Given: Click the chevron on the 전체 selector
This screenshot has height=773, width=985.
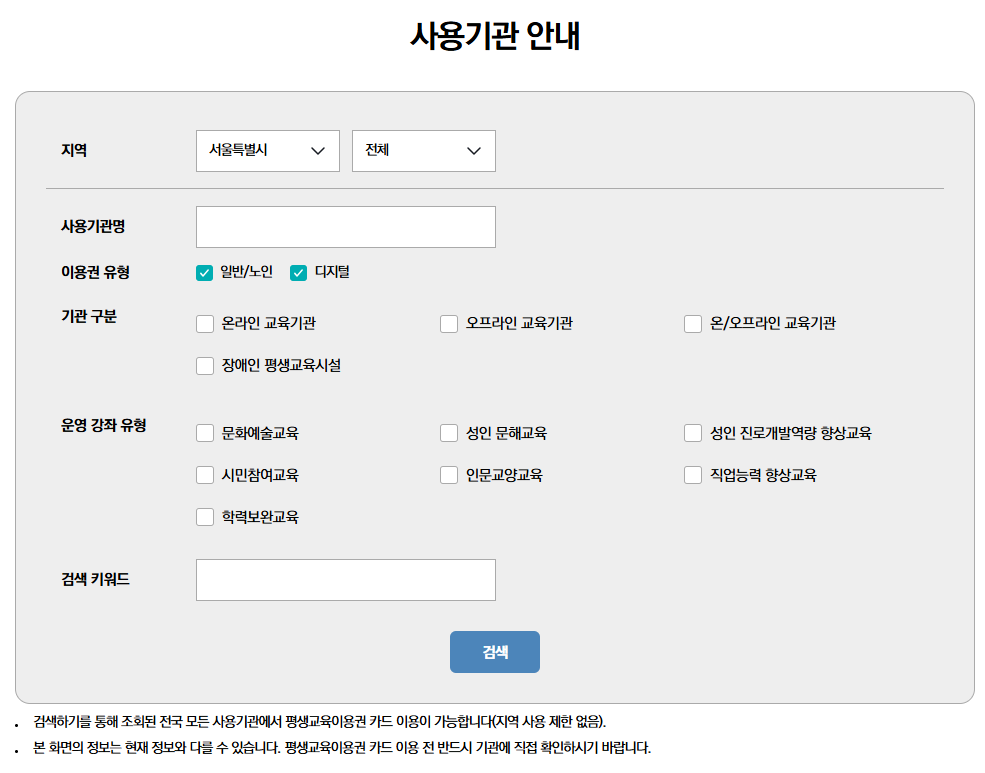Looking at the screenshot, I should (x=476, y=150).
